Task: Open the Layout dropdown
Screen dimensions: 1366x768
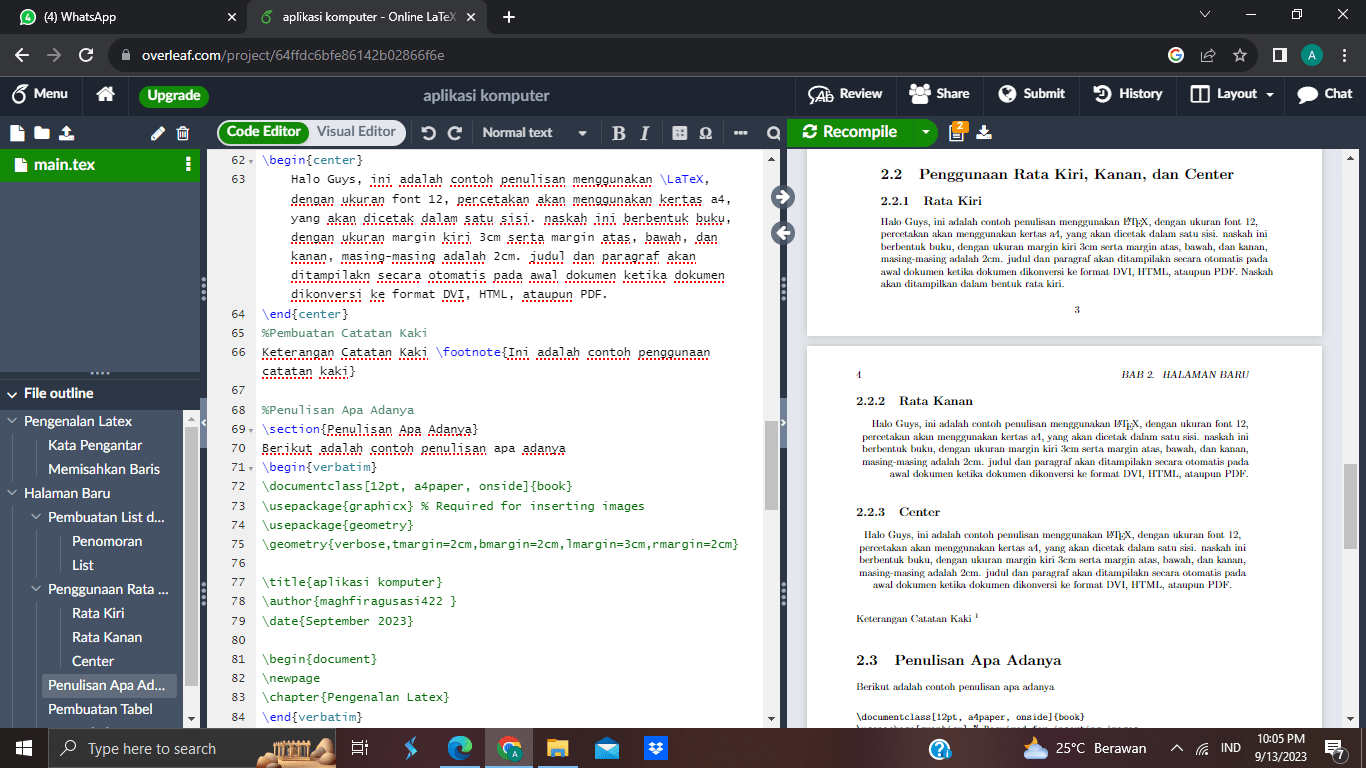Action: [x=1232, y=94]
